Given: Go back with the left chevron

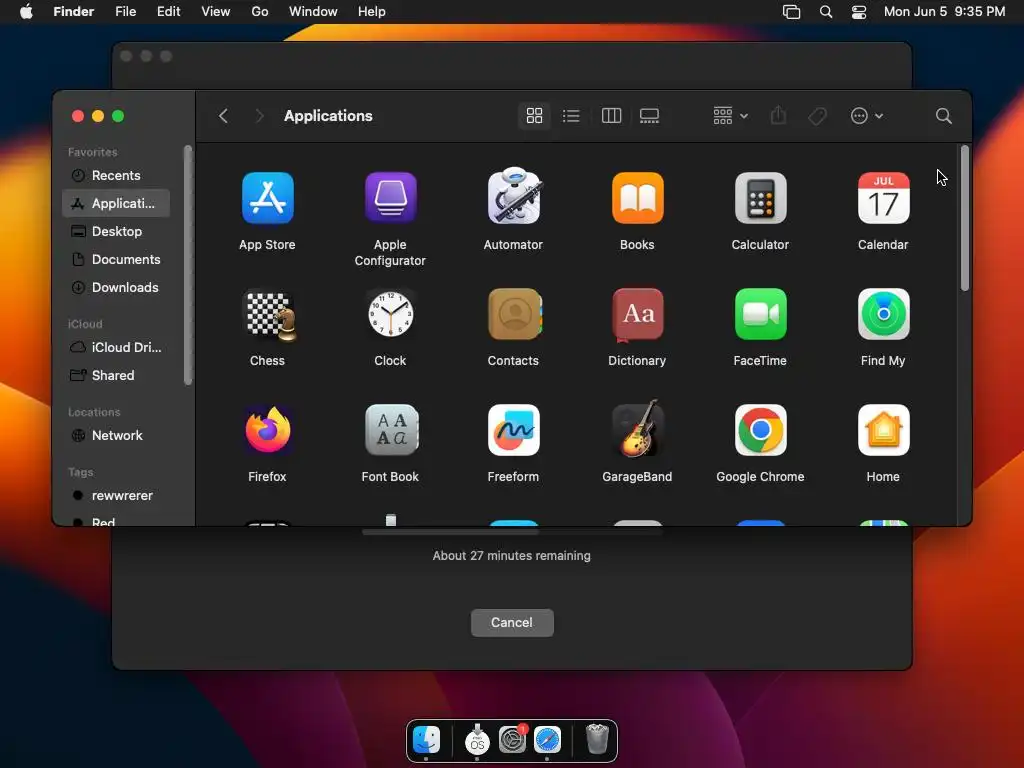Looking at the screenshot, I should (223, 116).
